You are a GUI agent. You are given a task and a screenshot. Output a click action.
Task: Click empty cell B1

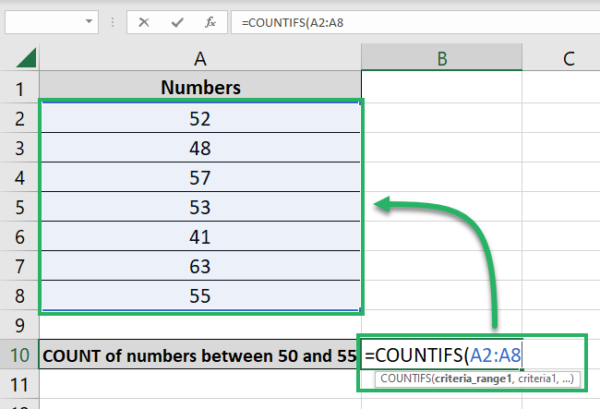442,87
